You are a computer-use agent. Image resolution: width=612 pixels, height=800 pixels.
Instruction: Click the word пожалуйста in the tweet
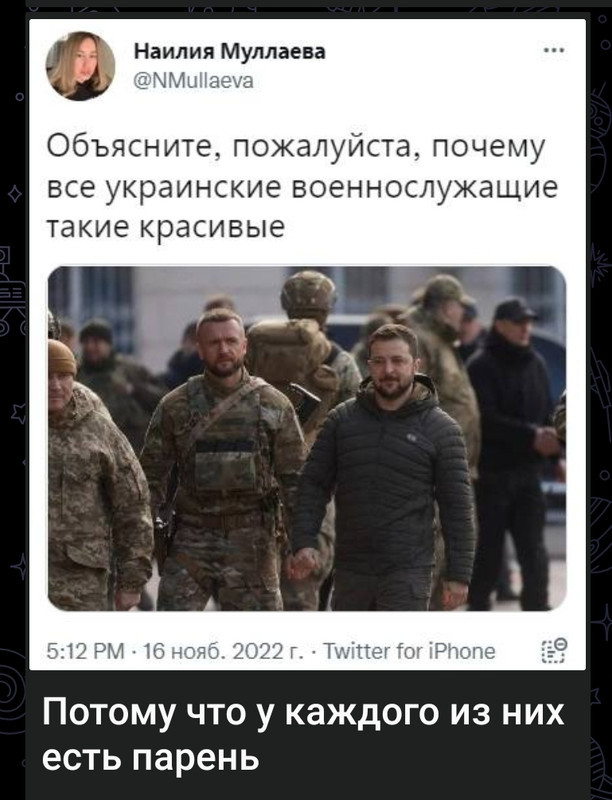pos(325,148)
